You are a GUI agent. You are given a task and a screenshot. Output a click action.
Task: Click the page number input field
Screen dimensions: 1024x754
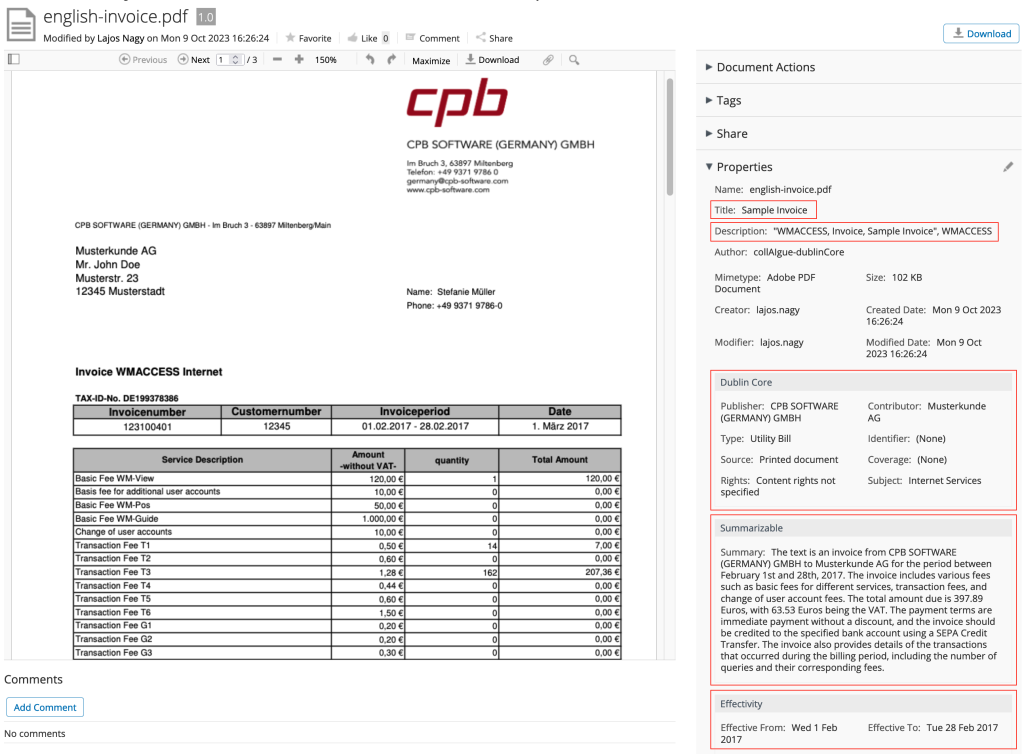click(229, 59)
